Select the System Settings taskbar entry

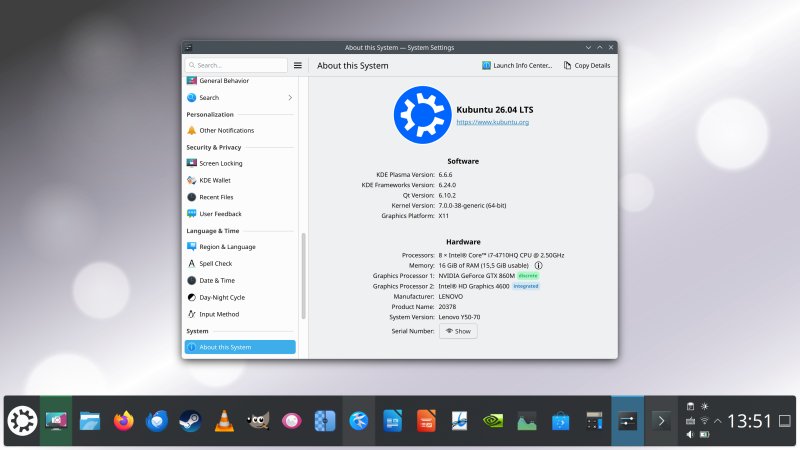pos(628,421)
